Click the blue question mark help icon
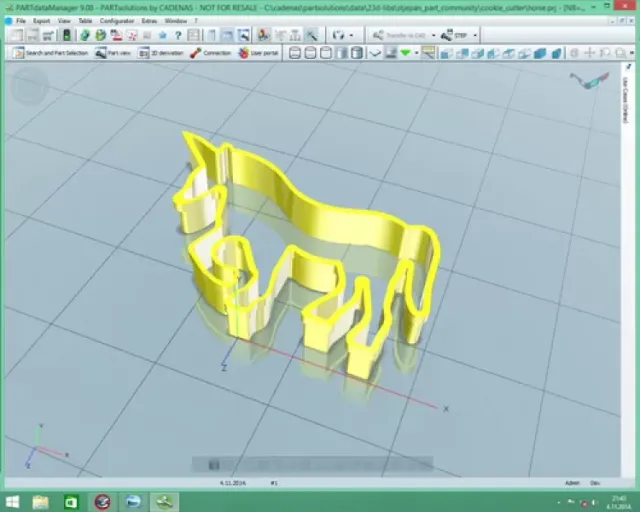 point(178,36)
